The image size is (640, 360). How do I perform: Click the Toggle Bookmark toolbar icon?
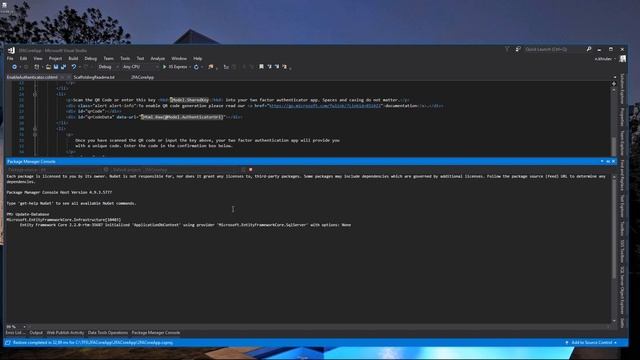pos(261,67)
